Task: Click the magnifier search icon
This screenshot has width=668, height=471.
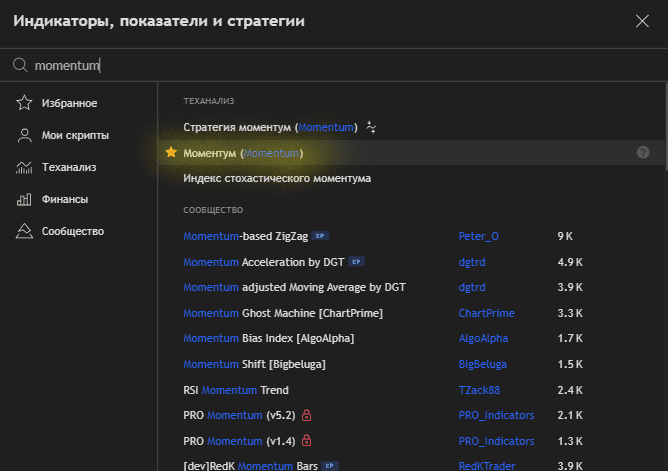Action: 19,66
